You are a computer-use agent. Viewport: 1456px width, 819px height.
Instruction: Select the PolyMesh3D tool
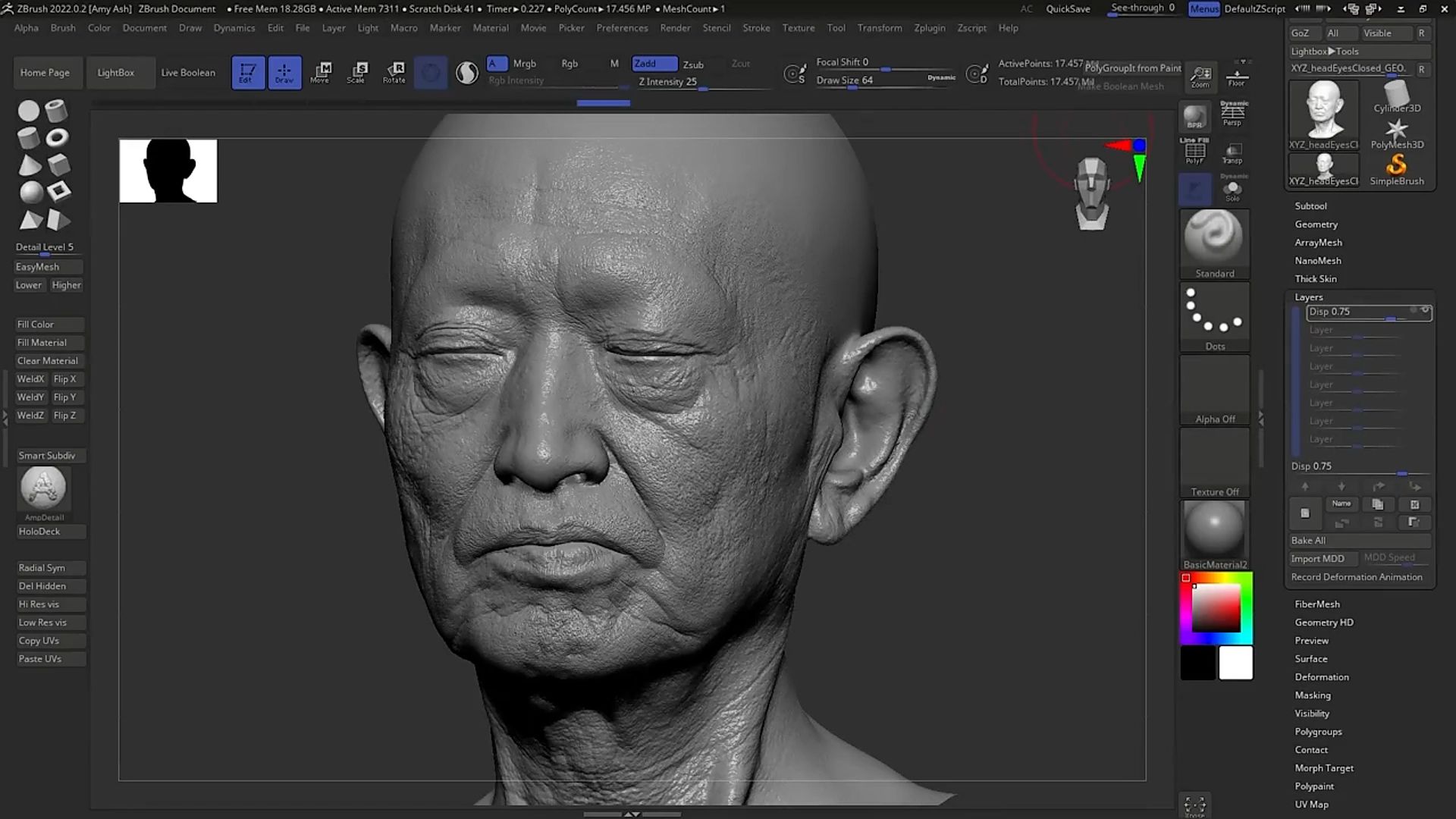pyautogui.click(x=1397, y=129)
